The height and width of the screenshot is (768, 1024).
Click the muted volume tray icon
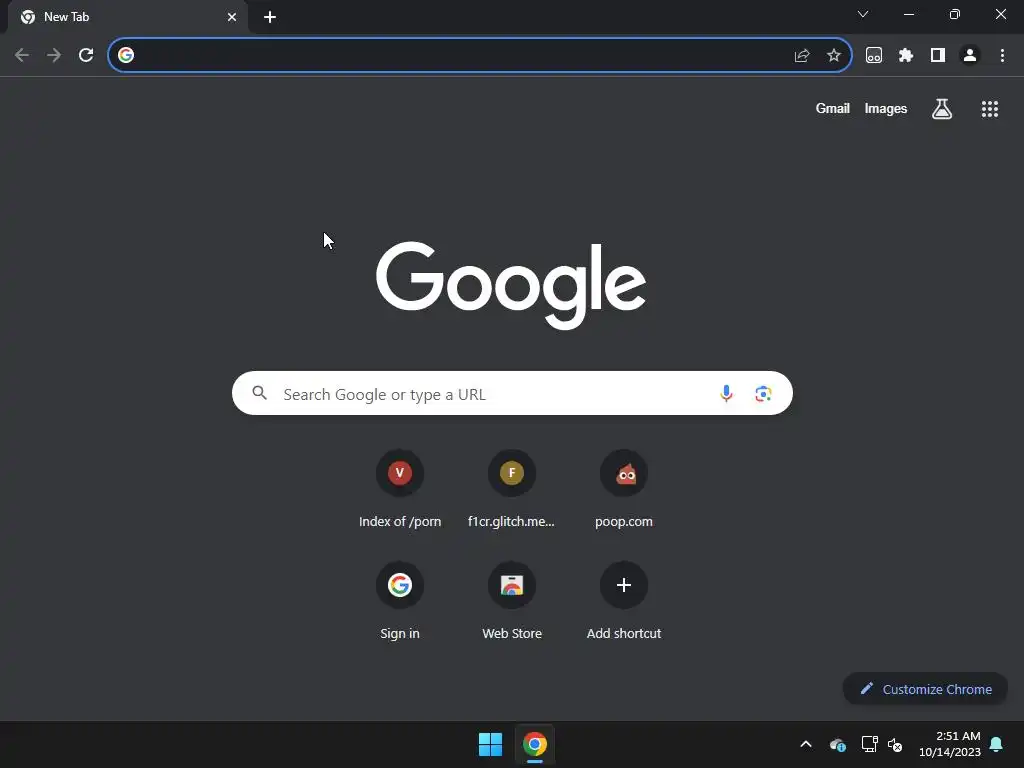[x=895, y=744]
